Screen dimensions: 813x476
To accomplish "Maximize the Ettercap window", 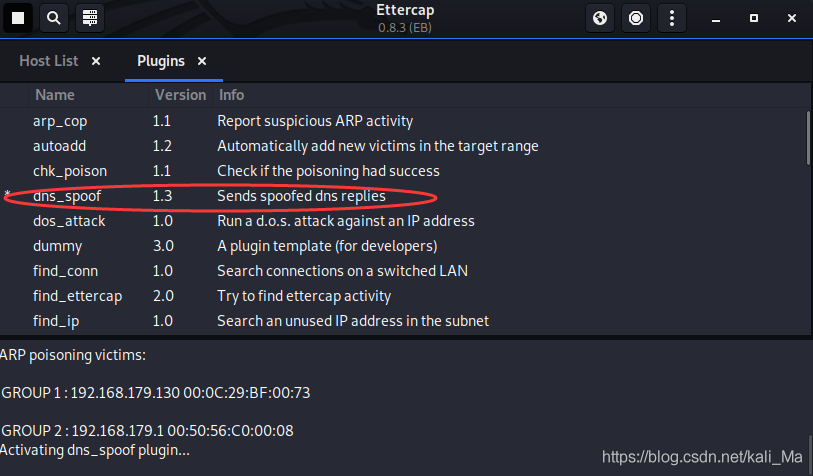I will point(752,18).
